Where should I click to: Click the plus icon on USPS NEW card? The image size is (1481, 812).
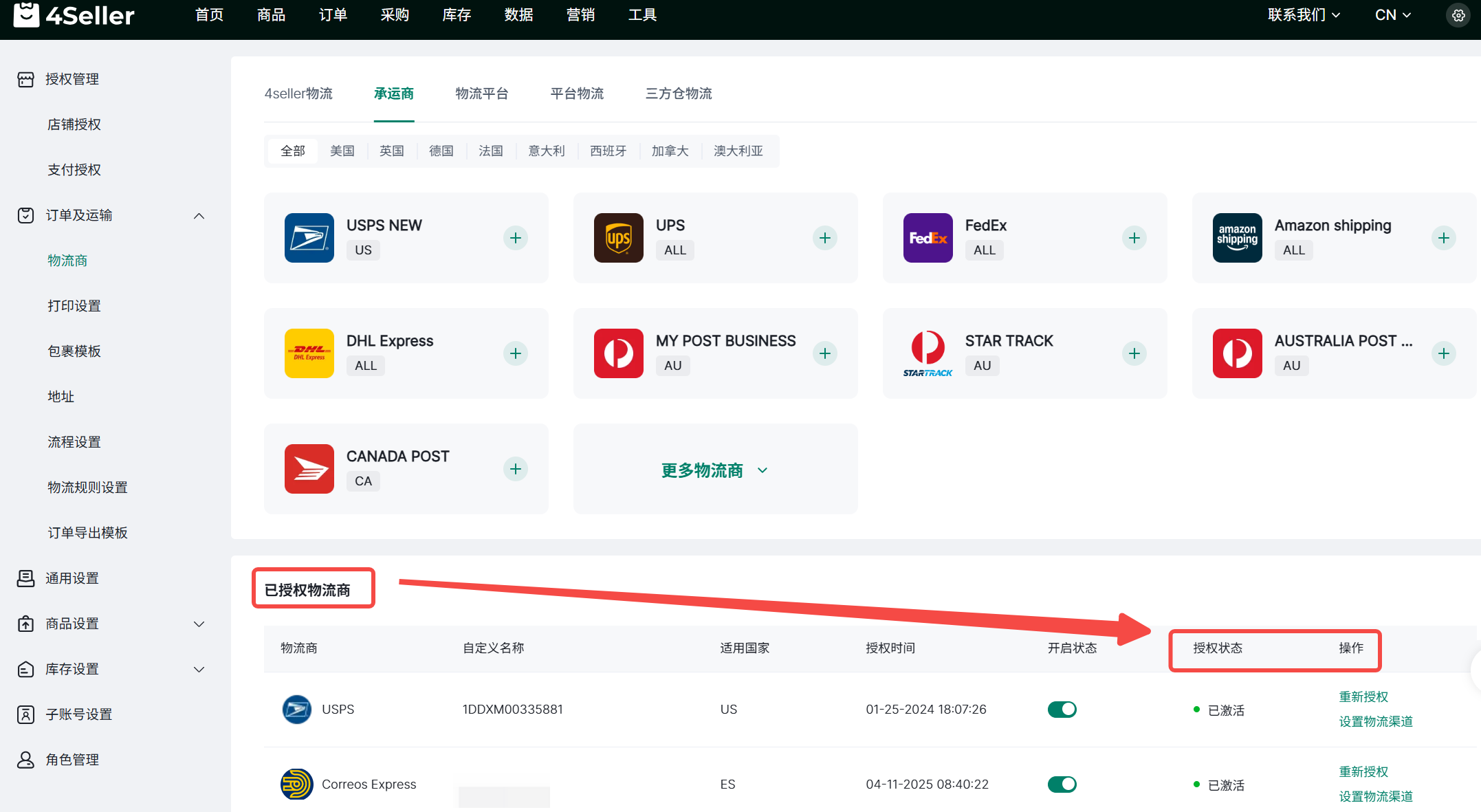(x=515, y=238)
